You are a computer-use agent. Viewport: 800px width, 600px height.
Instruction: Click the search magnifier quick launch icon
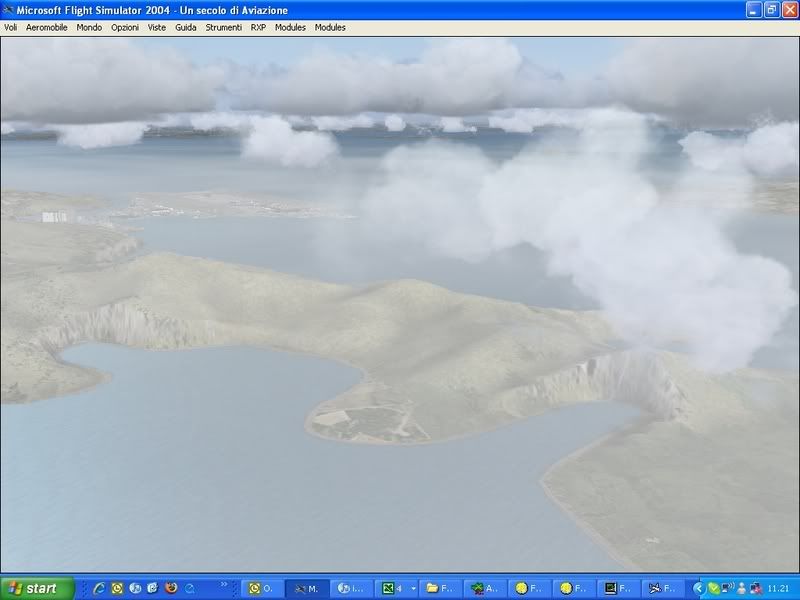(189, 588)
